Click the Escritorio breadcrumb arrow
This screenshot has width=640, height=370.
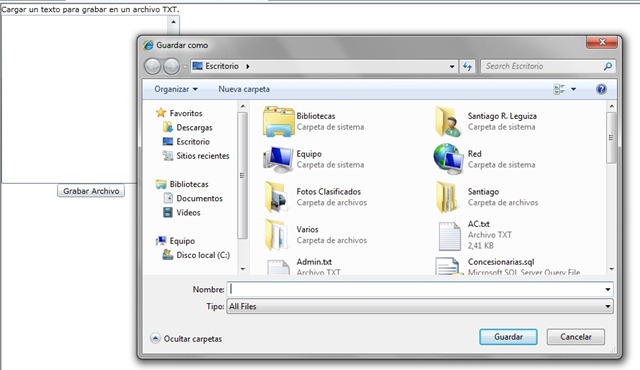point(248,66)
